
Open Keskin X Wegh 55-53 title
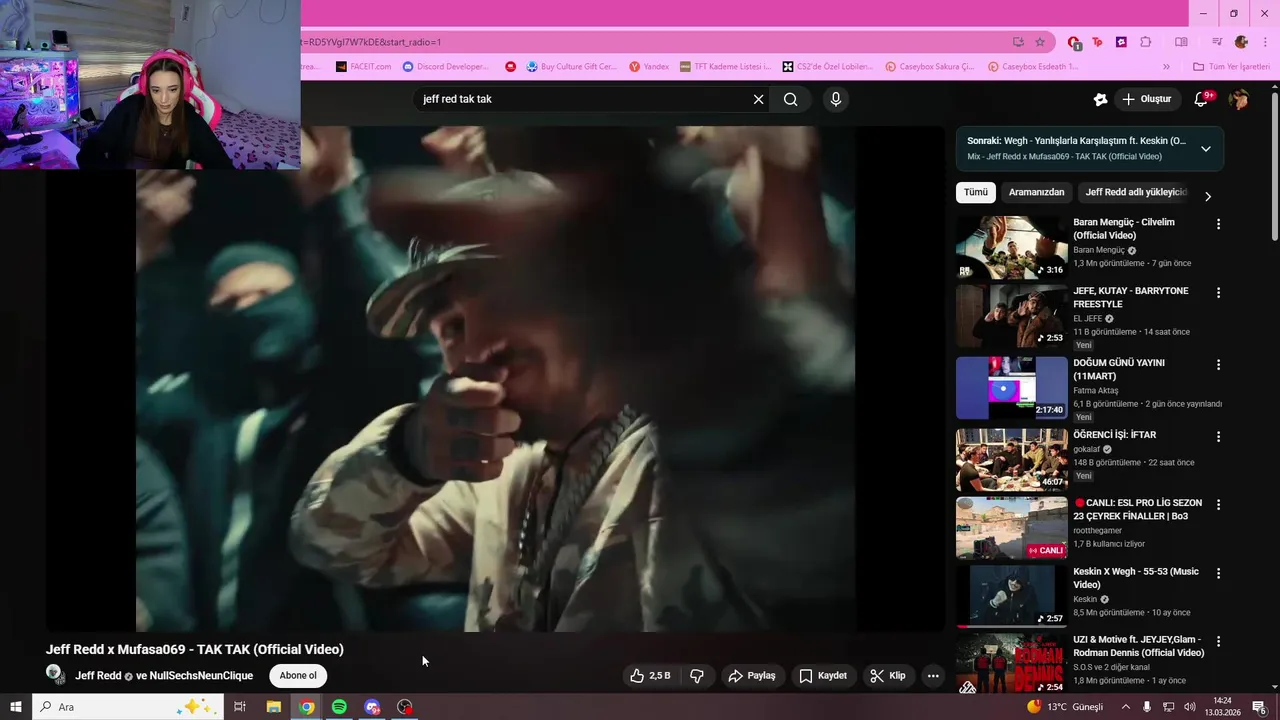coord(1136,578)
